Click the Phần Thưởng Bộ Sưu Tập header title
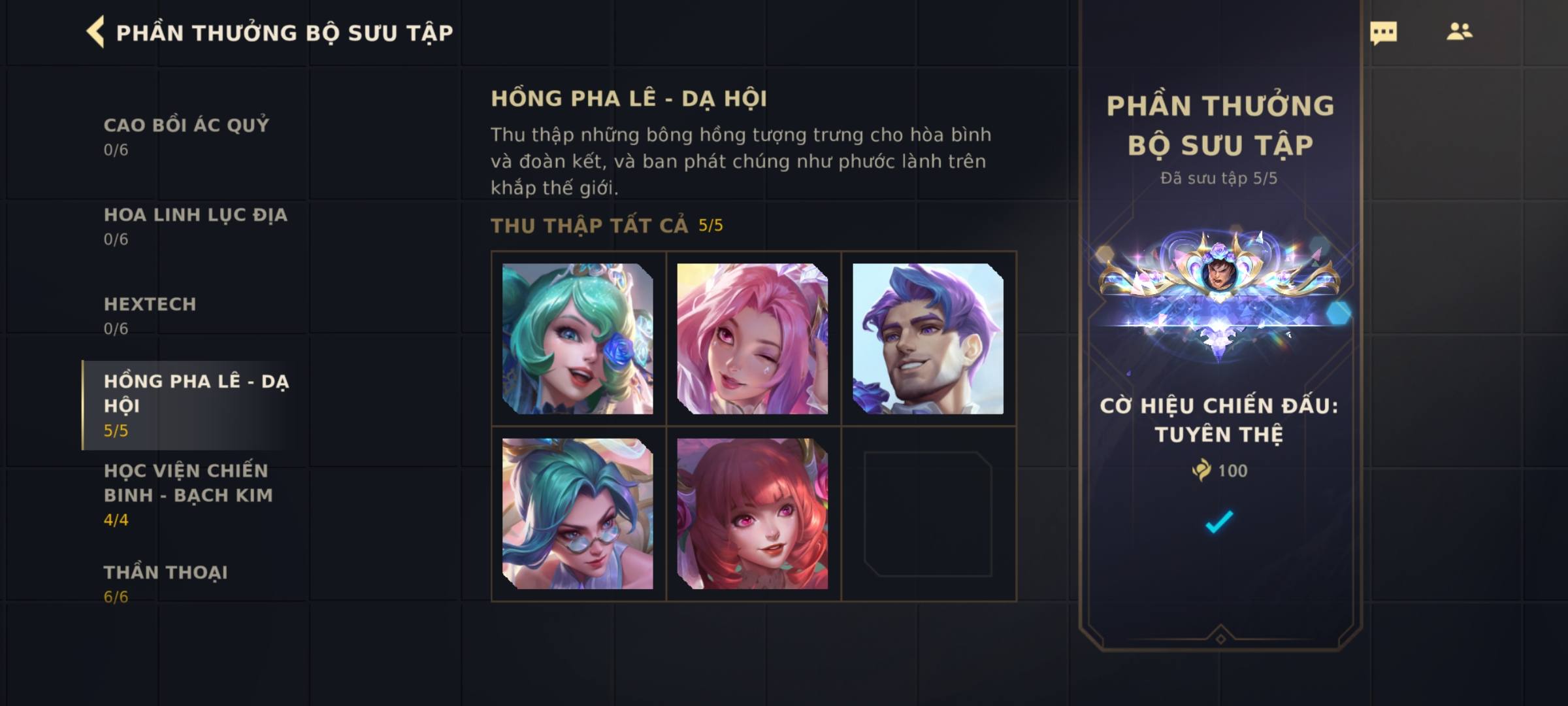The height and width of the screenshot is (706, 1568). point(284,33)
